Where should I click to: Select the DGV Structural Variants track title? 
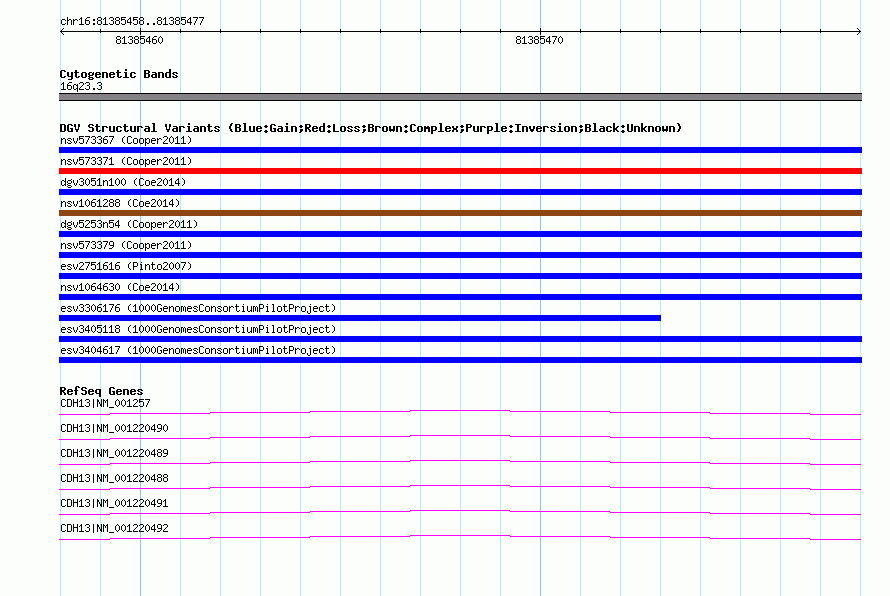pos(371,128)
